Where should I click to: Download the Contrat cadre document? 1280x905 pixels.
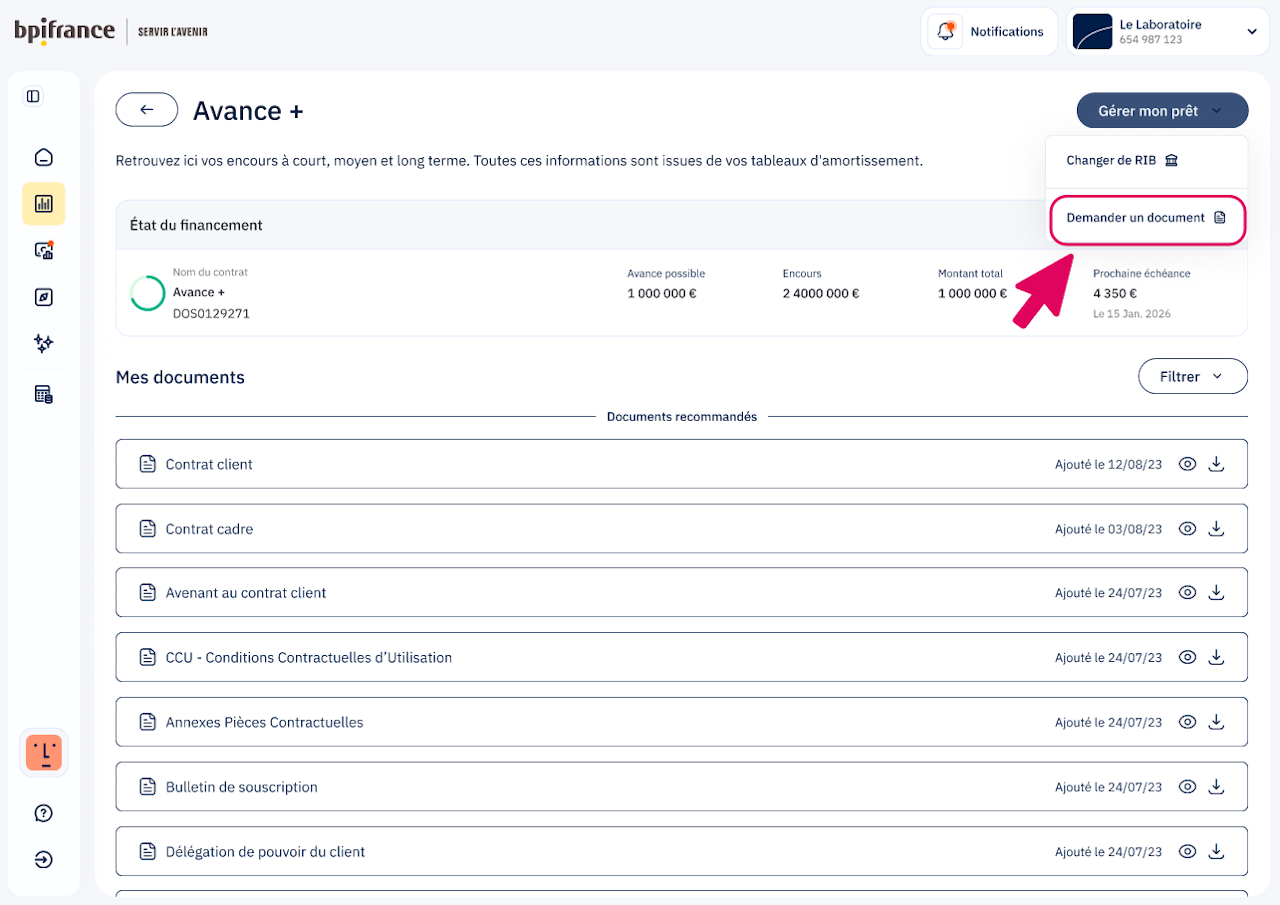1216,529
